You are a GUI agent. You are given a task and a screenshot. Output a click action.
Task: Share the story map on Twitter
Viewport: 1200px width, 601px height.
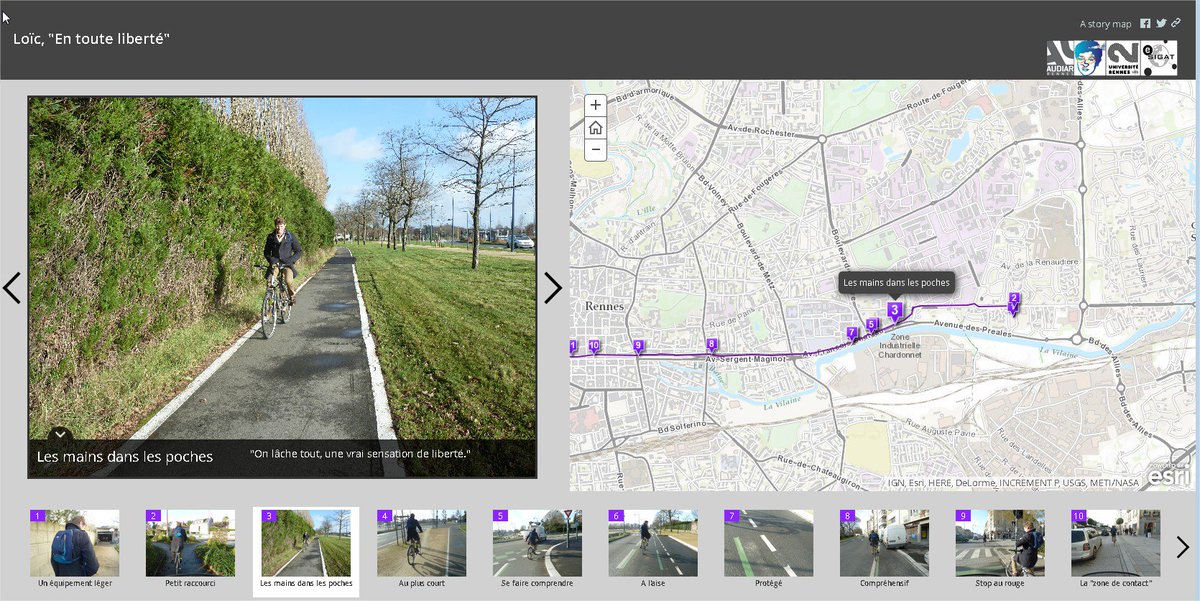1160,23
